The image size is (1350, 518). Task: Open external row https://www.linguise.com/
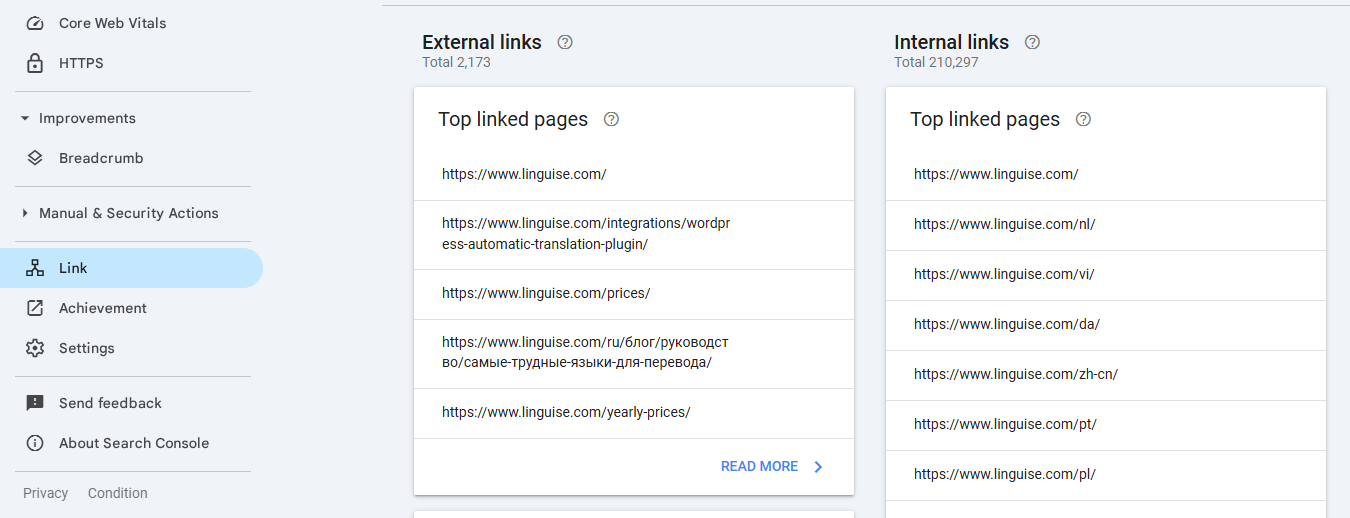(x=634, y=174)
